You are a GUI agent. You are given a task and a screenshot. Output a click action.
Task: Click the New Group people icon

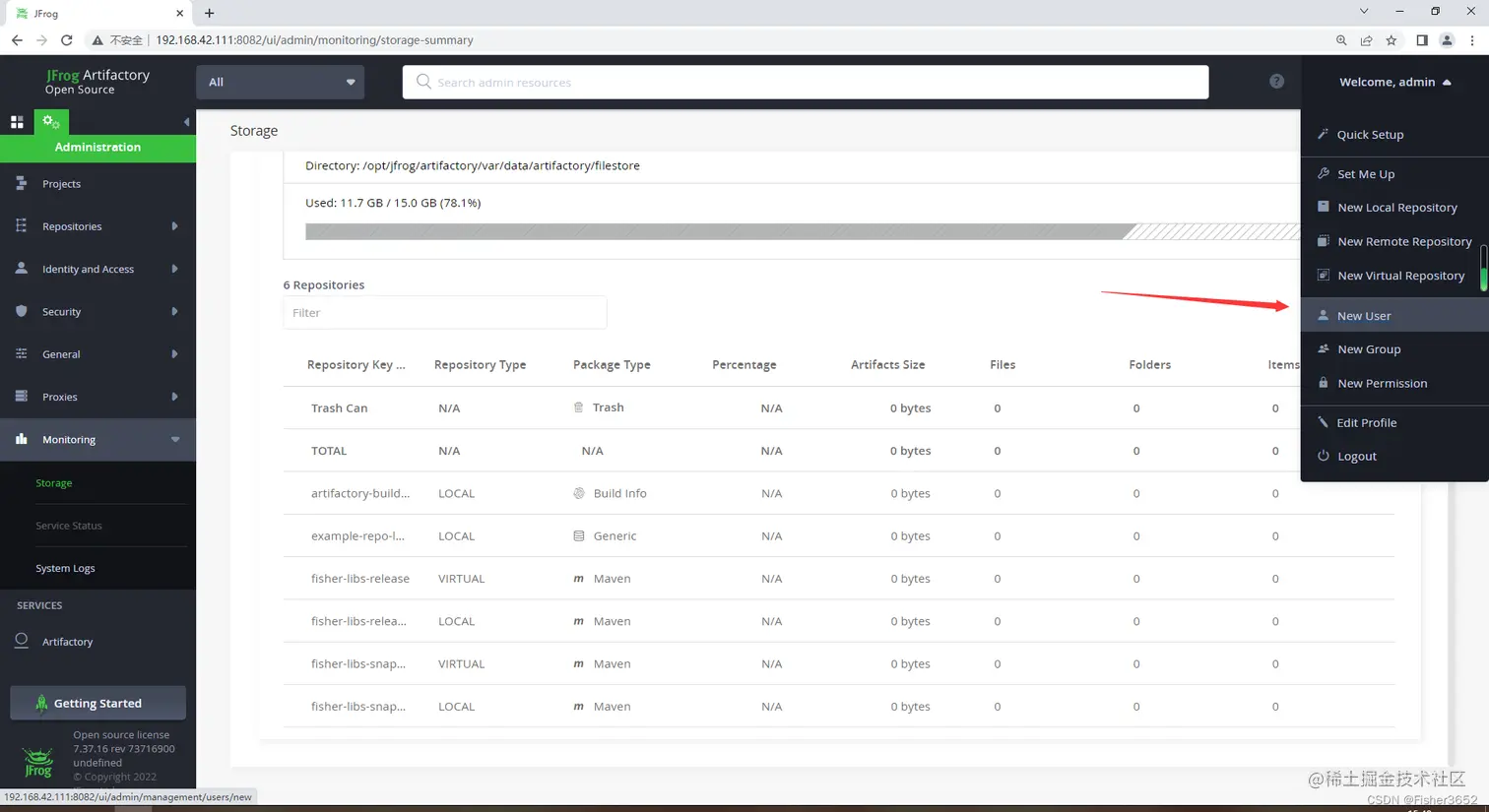tap(1323, 348)
